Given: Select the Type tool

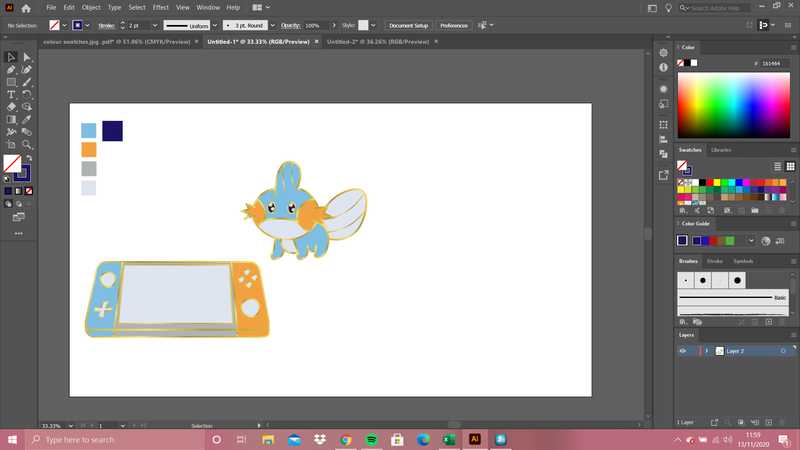Looking at the screenshot, I should click(x=11, y=94).
